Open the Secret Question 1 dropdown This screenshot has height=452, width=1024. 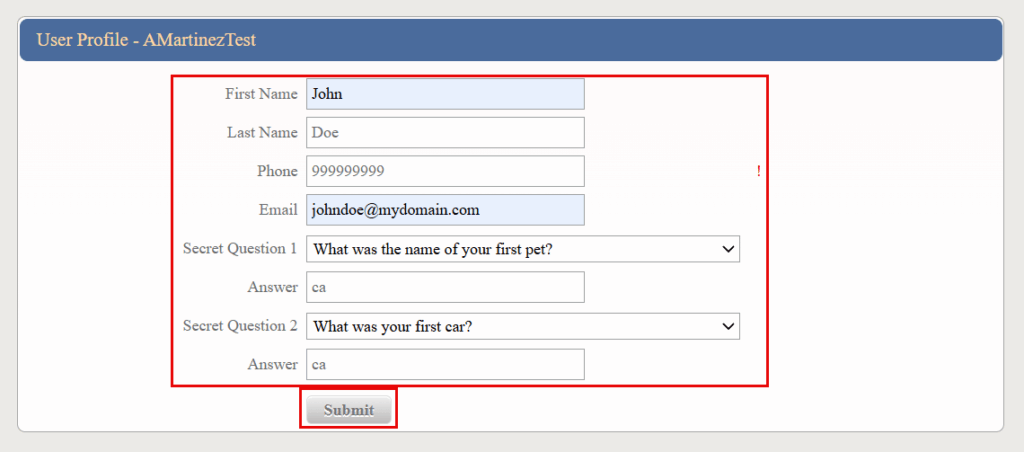coord(522,249)
